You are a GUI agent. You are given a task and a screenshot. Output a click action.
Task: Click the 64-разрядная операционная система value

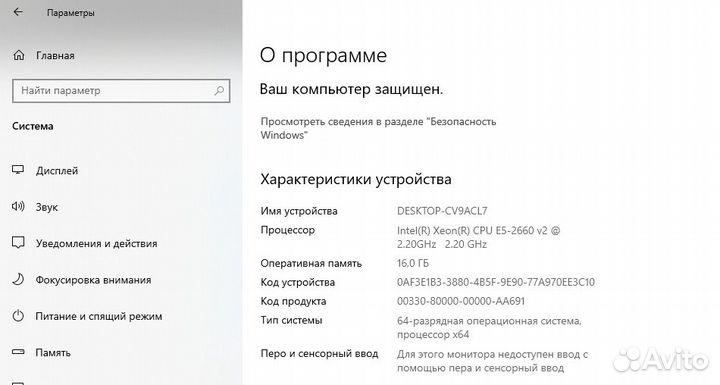click(489, 328)
